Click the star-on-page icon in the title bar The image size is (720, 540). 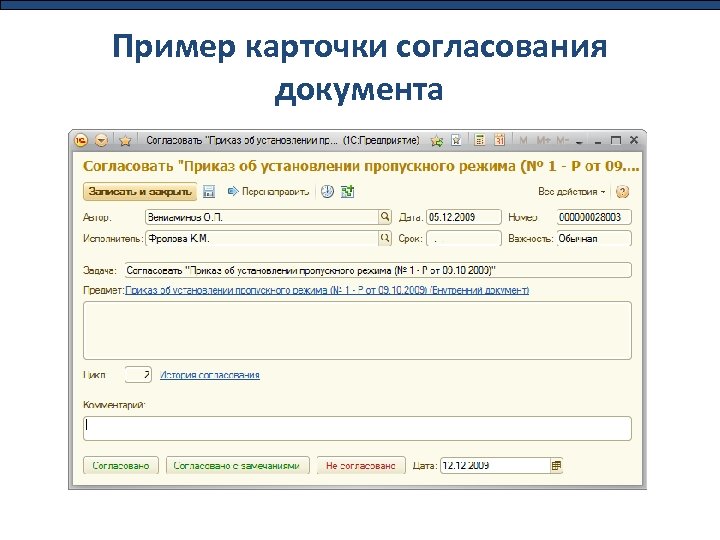[456, 140]
